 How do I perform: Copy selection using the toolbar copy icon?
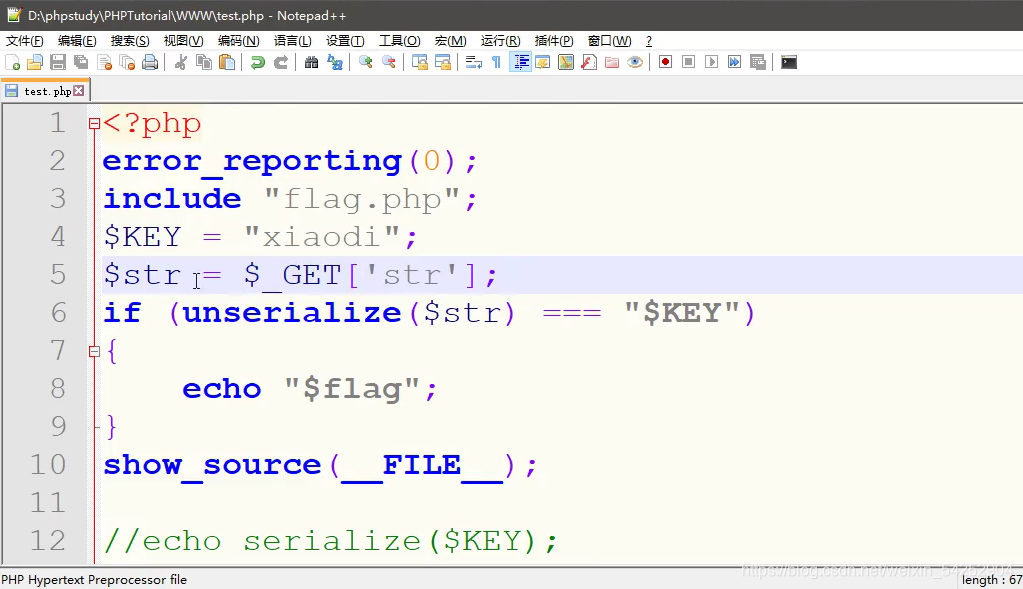[204, 62]
